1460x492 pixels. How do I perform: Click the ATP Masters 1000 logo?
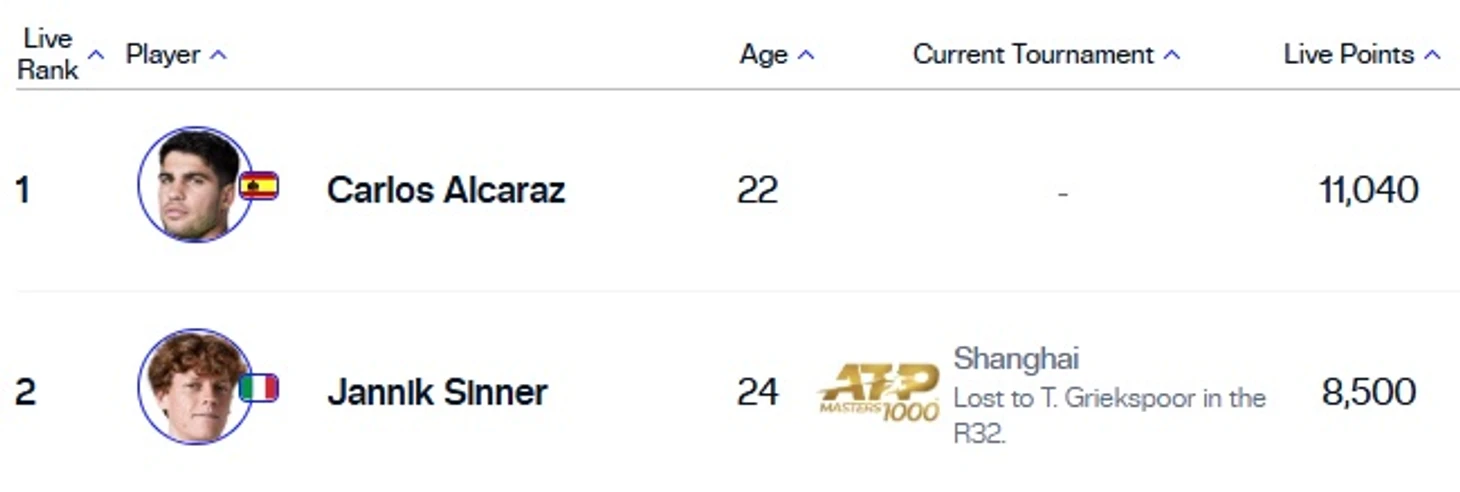[x=879, y=392]
